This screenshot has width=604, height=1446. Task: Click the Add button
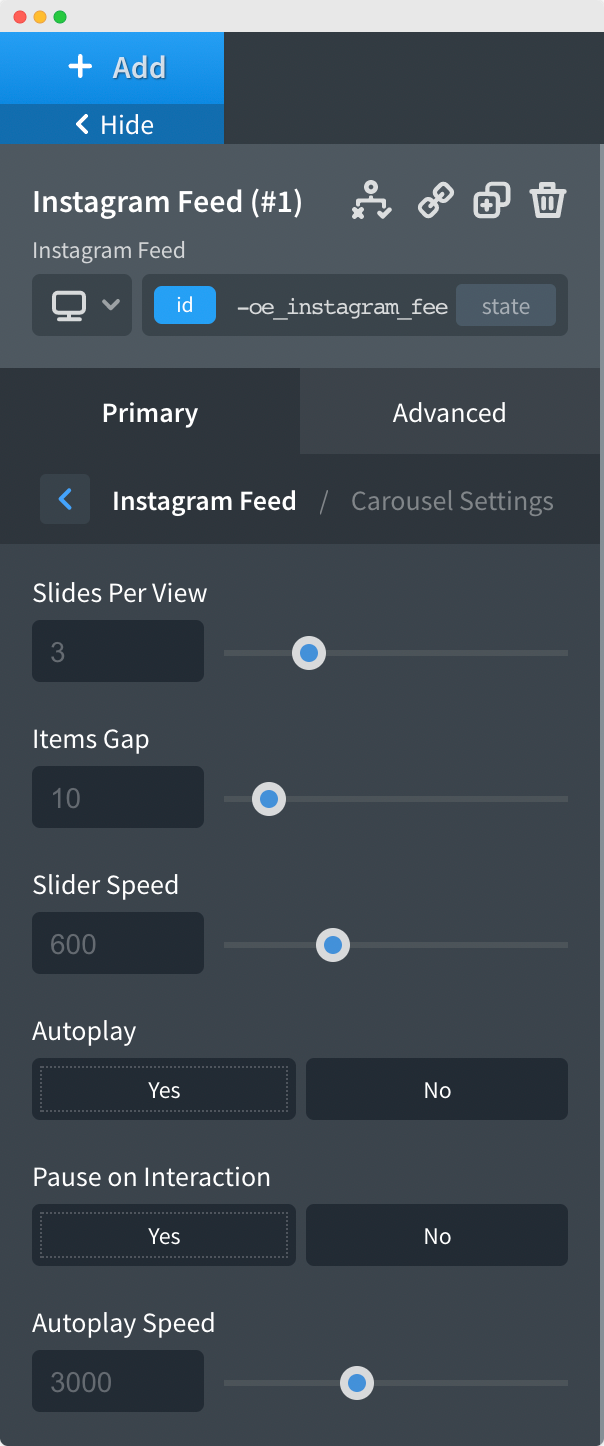click(112, 66)
